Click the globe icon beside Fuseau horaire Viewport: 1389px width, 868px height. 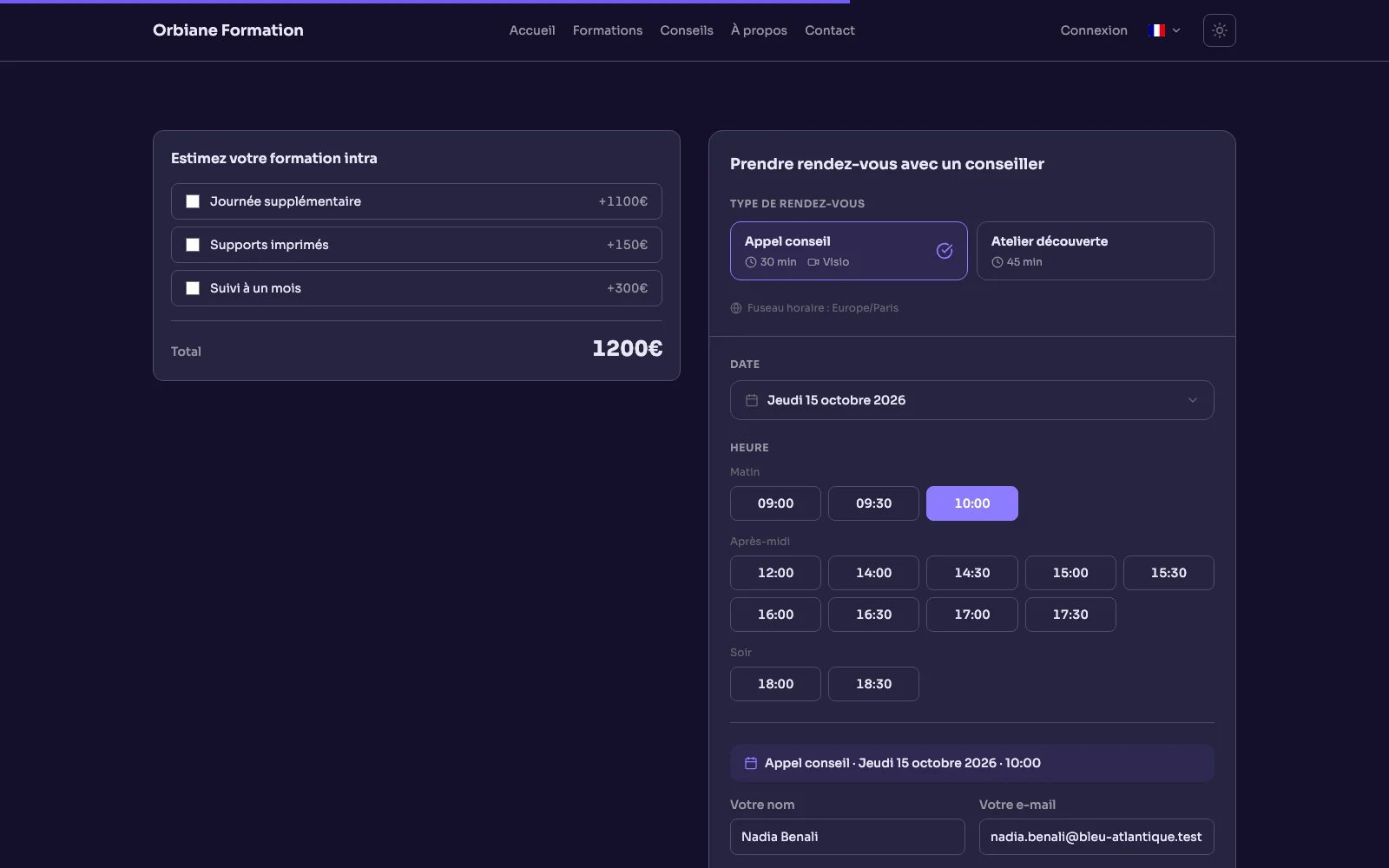tap(736, 308)
